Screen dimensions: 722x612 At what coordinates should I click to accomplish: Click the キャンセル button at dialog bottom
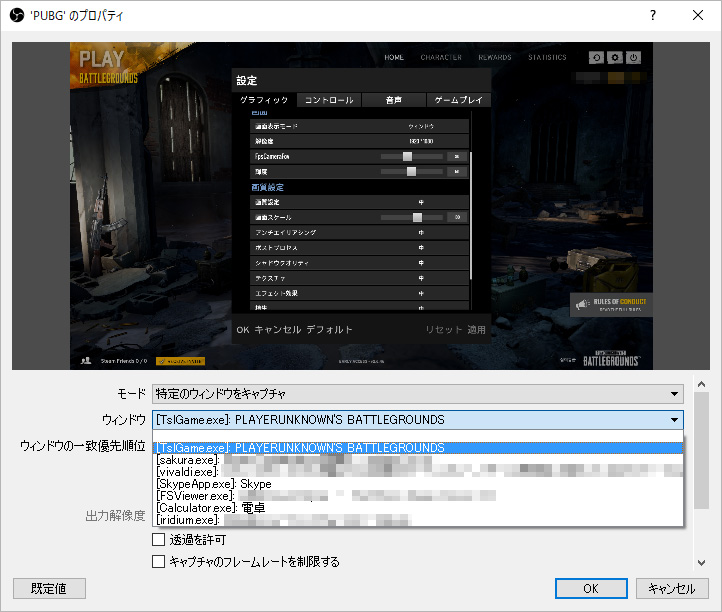672,589
